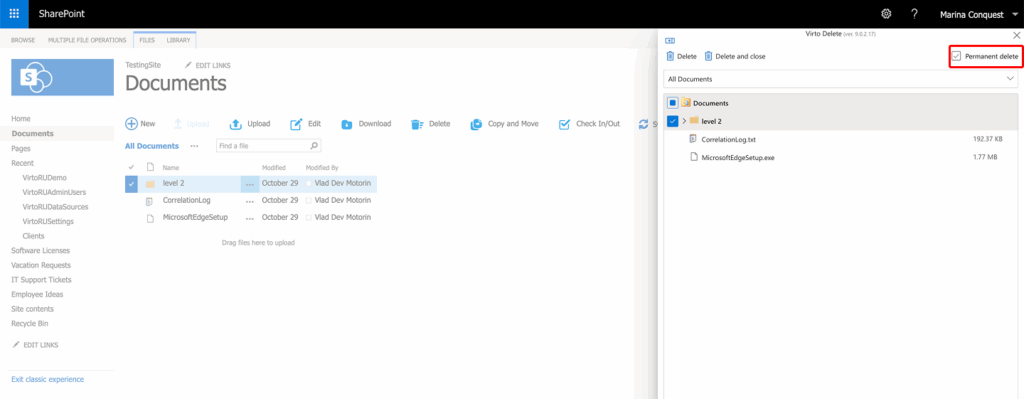The height and width of the screenshot is (399, 1024).
Task: Open the Recycle Bin link
Action: tap(30, 323)
